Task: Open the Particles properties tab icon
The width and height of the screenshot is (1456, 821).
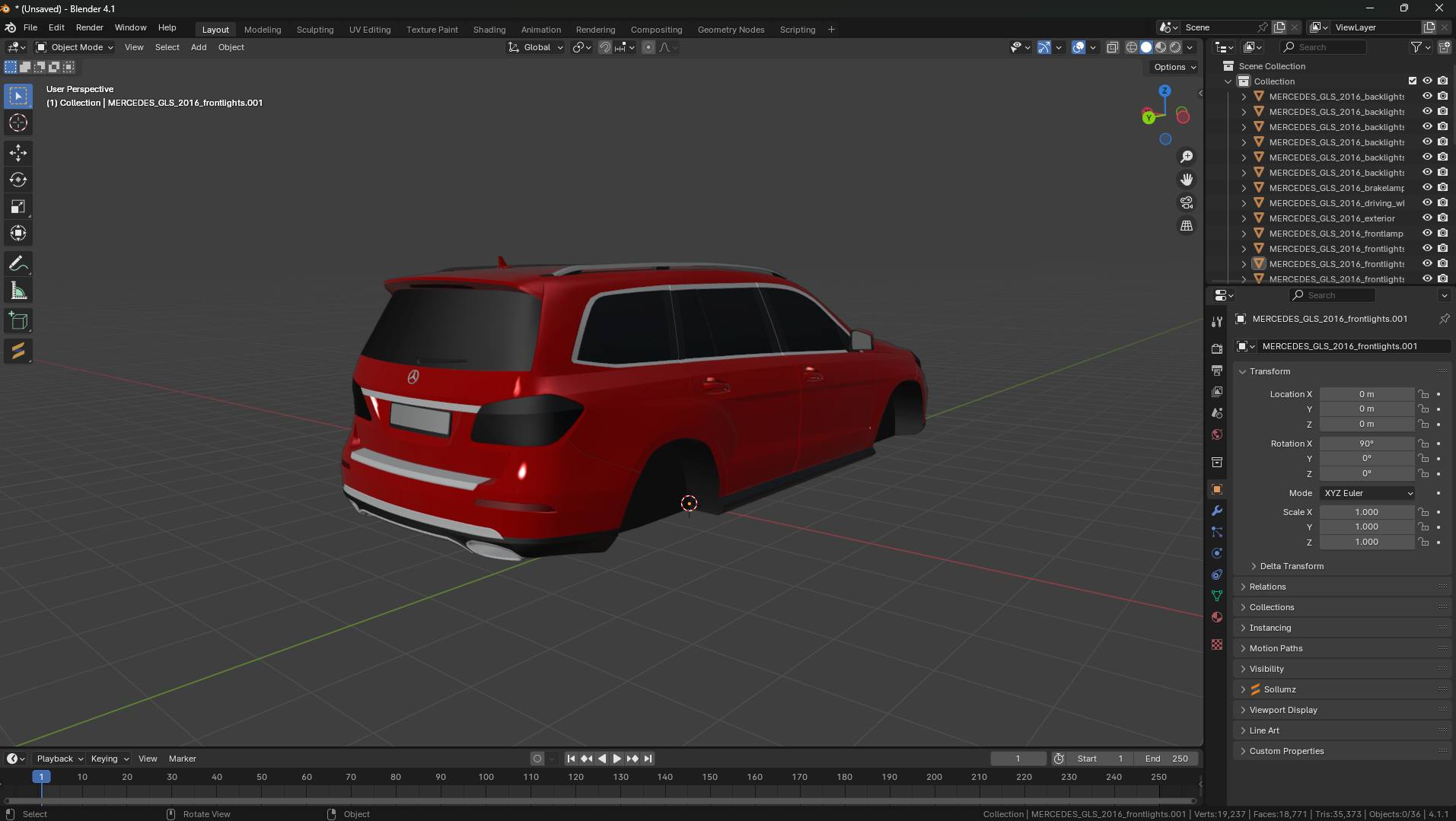Action: point(1217,532)
